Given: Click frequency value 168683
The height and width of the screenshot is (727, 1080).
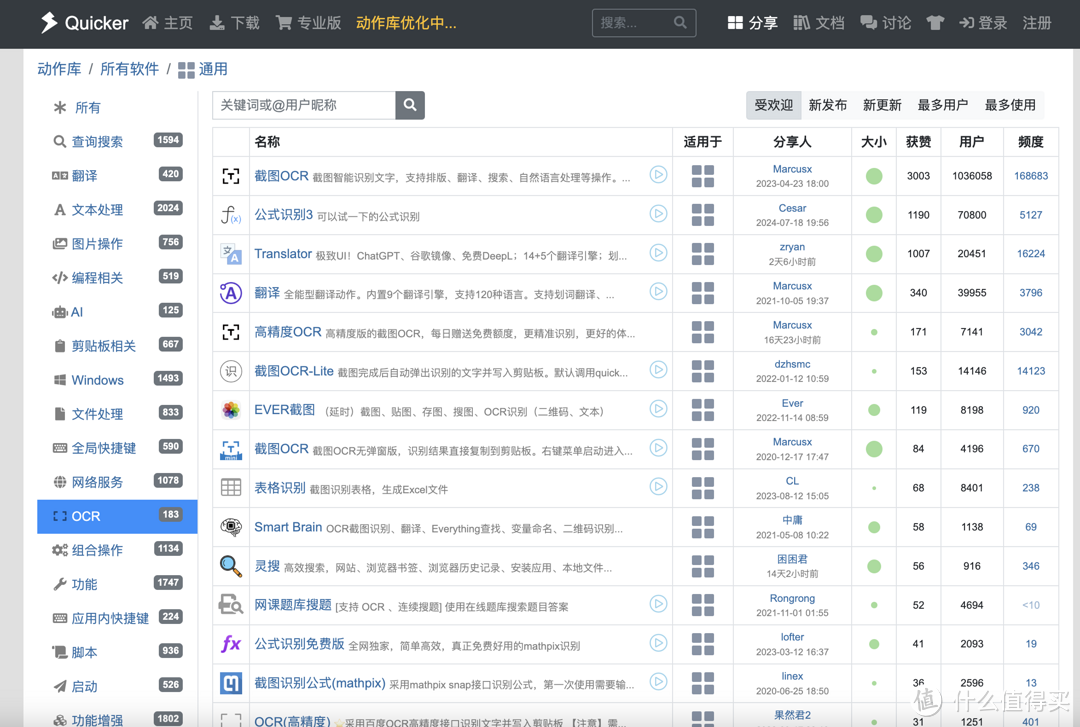Looking at the screenshot, I should pos(1030,176).
